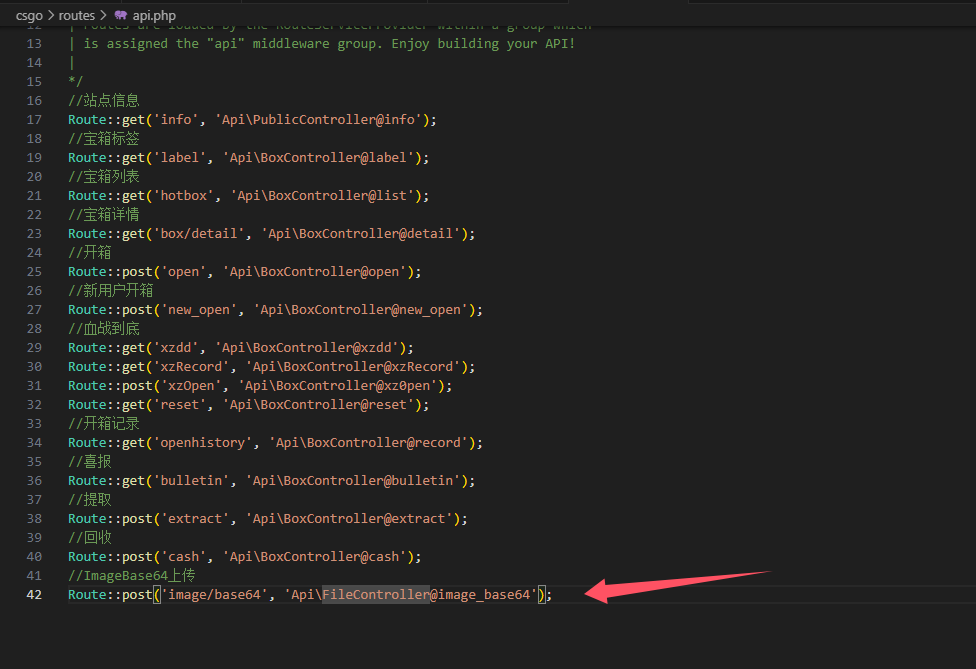Click the 'box/detail' route string
Viewport: 976px width, 669px height.
199,233
